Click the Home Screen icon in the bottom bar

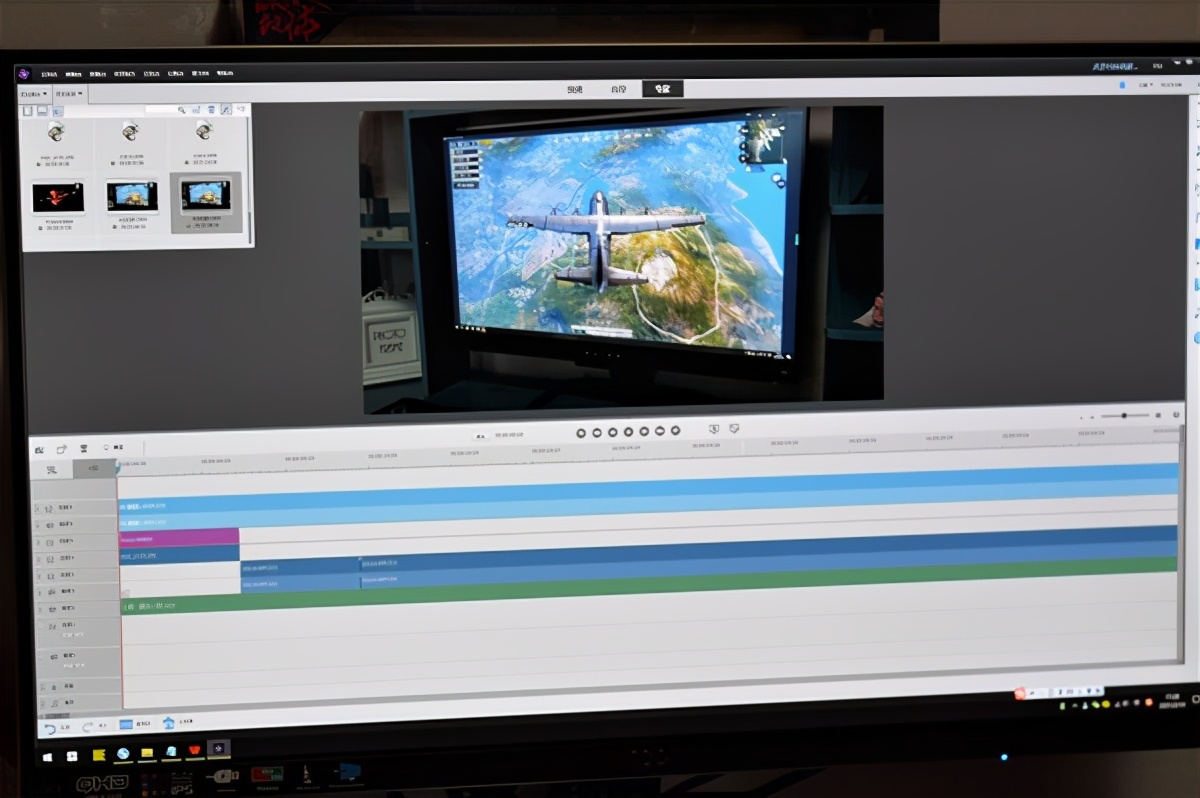(168, 722)
